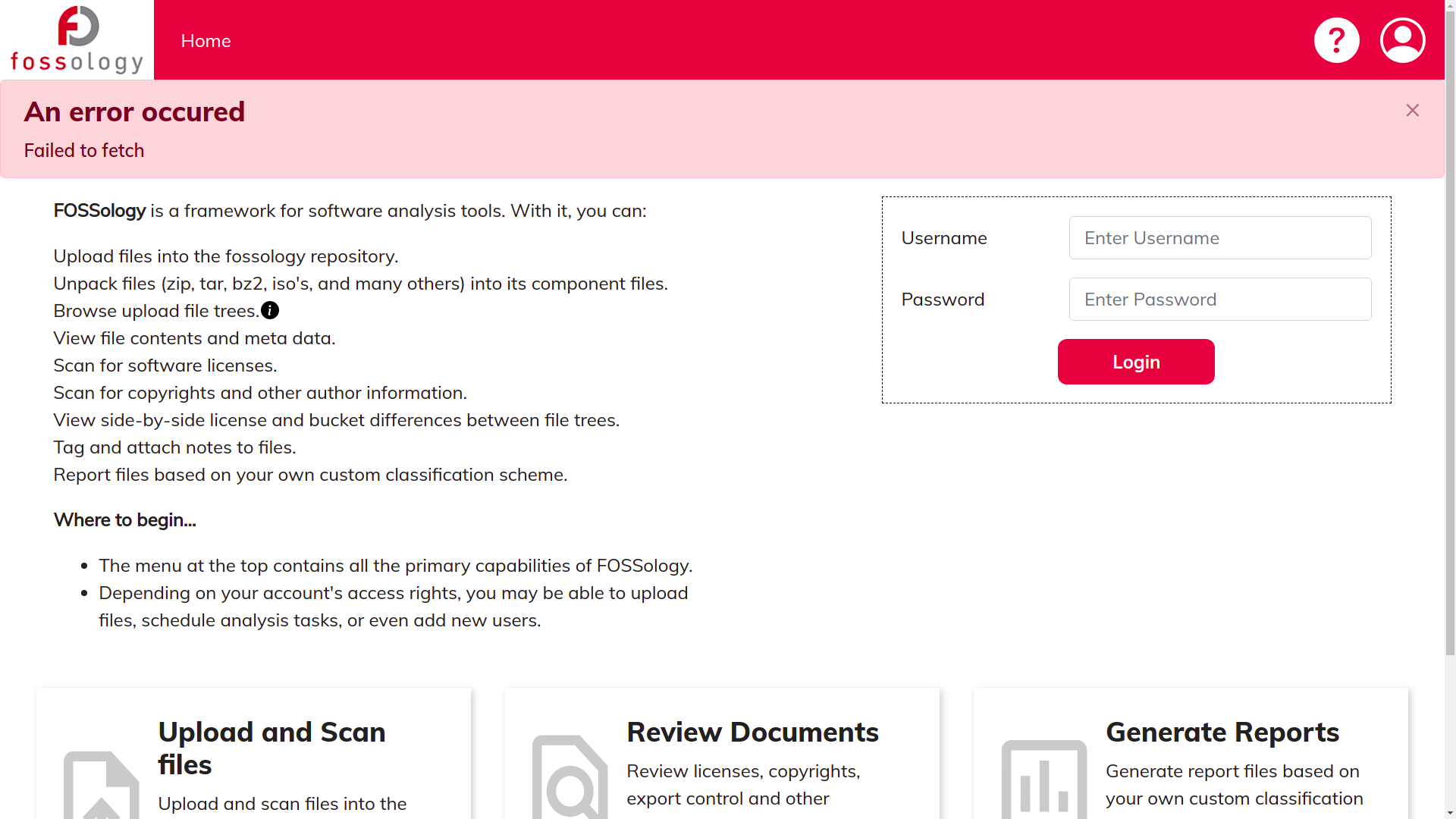This screenshot has width=1456, height=819.
Task: Click the Enter Password input field
Action: click(1220, 299)
